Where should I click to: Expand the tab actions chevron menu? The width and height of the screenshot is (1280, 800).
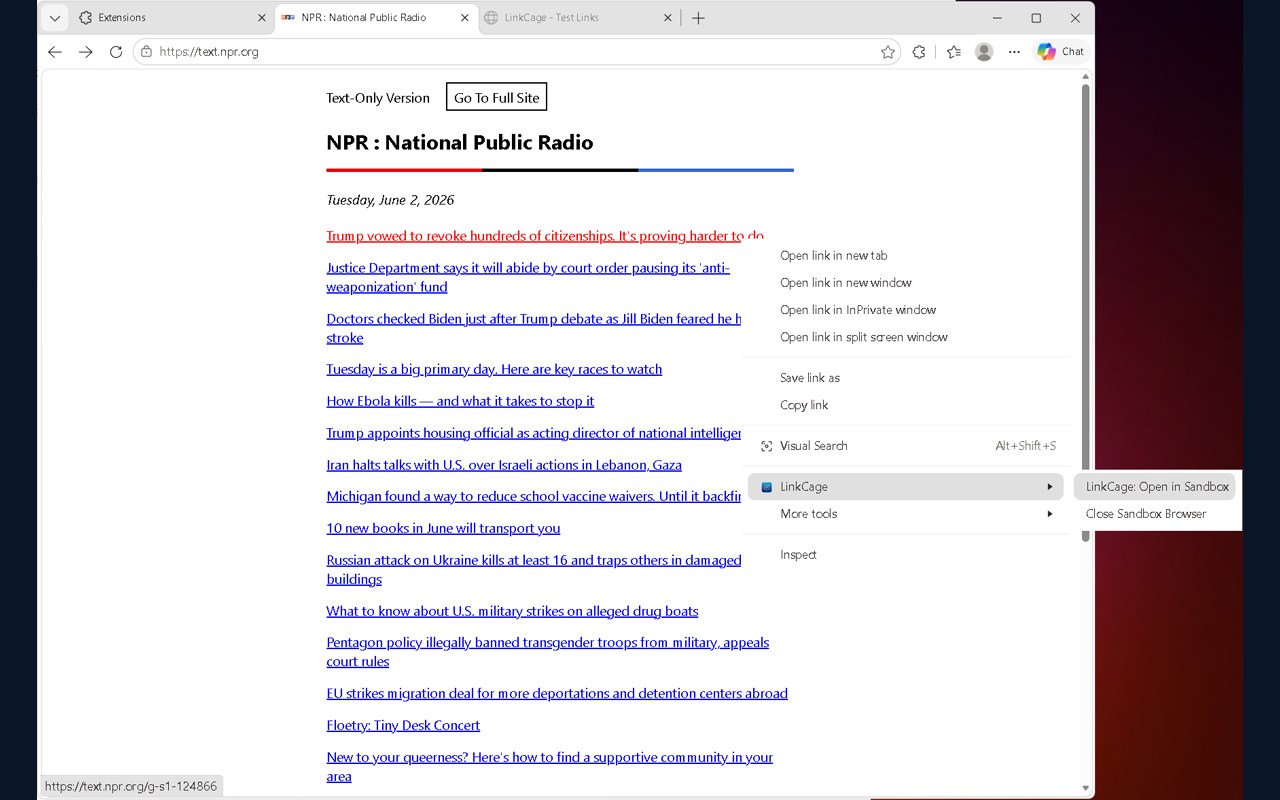pyautogui.click(x=54, y=18)
